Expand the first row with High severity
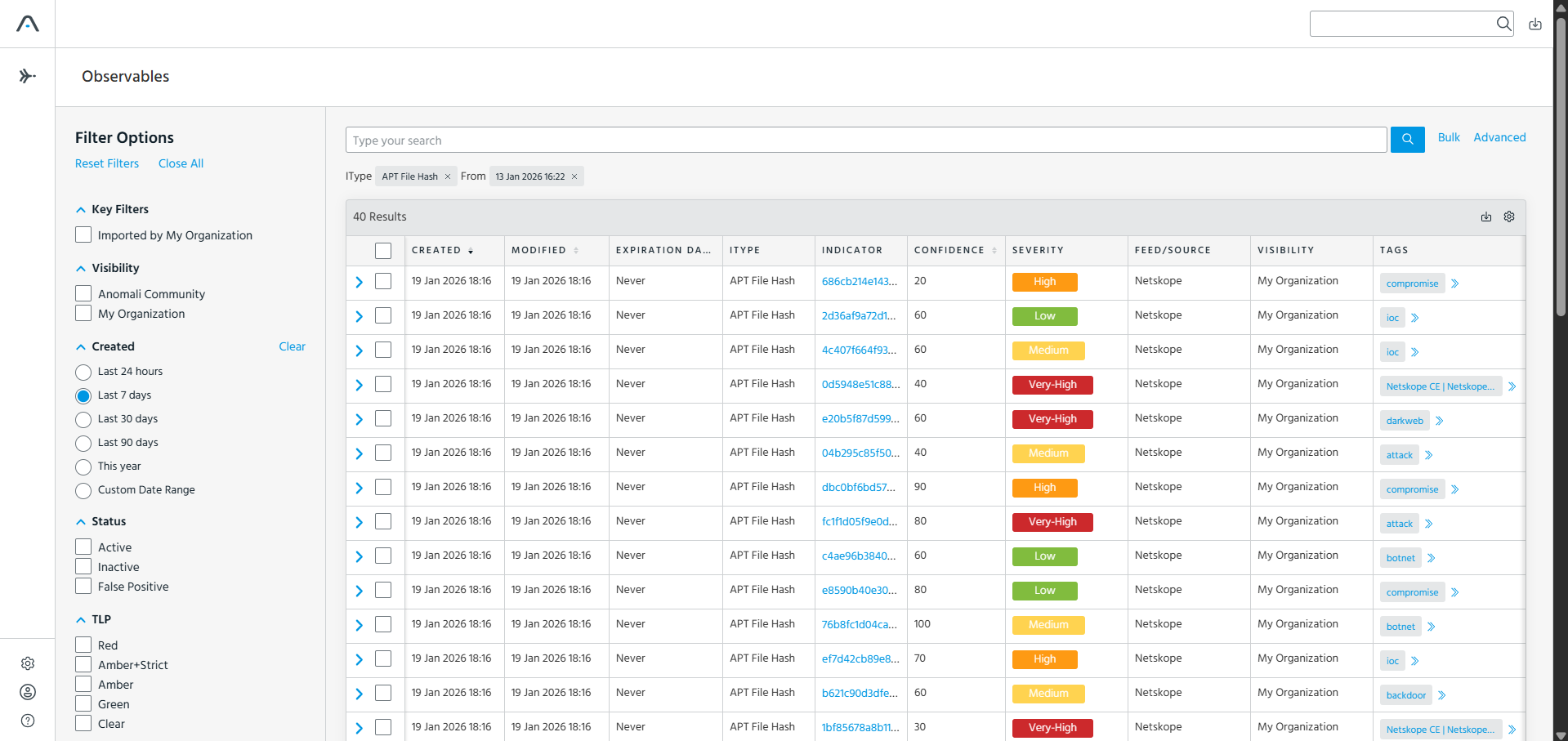The width and height of the screenshot is (1568, 741). coord(359,282)
